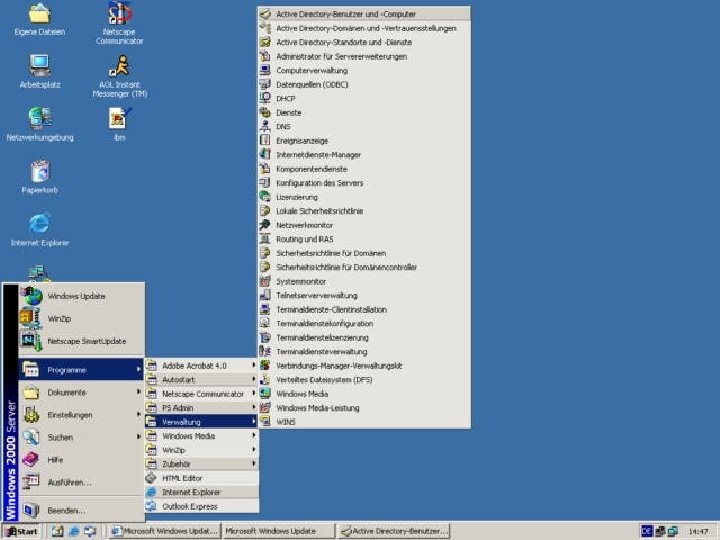Image resolution: width=720 pixels, height=540 pixels.
Task: Choose Datenquellen (ODBC)
Action: pos(364,84)
